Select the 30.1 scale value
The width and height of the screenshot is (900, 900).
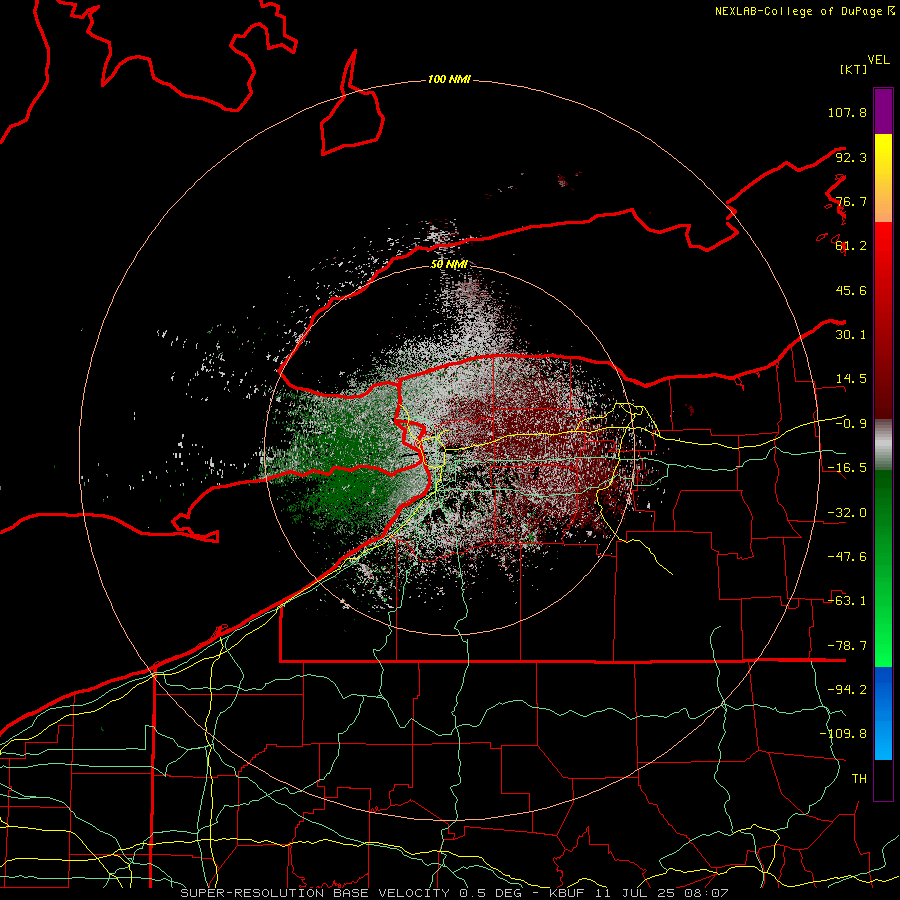point(851,335)
